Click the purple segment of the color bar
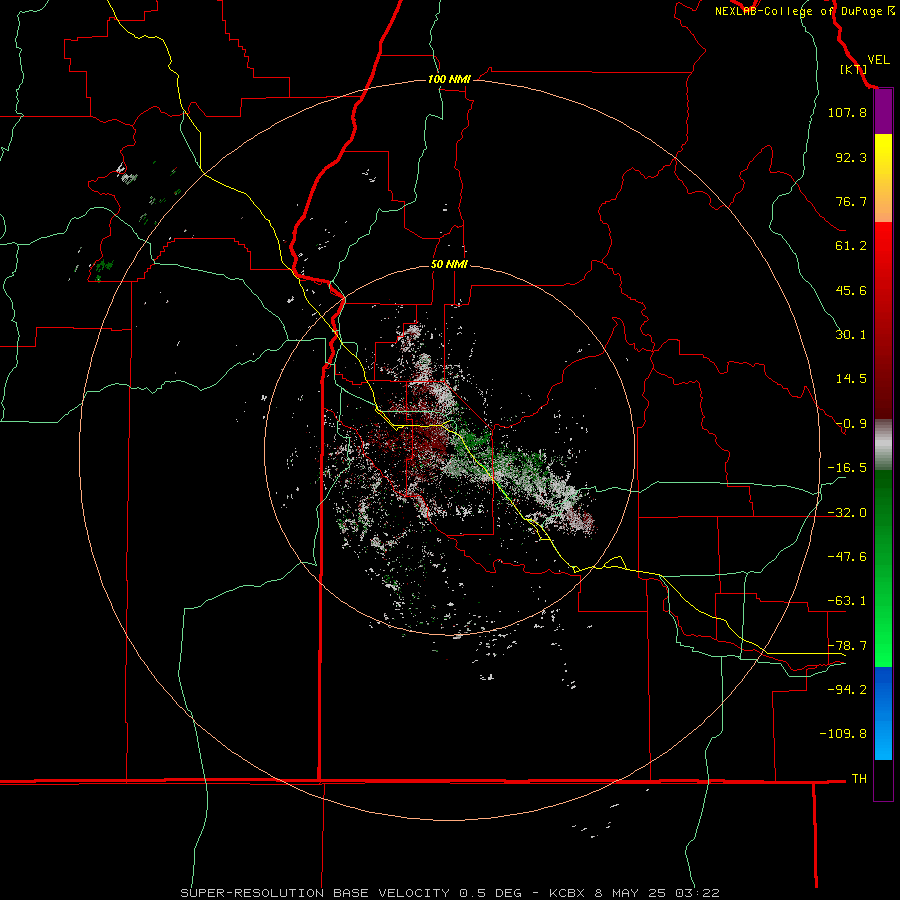Viewport: 900px width, 900px height. click(883, 112)
